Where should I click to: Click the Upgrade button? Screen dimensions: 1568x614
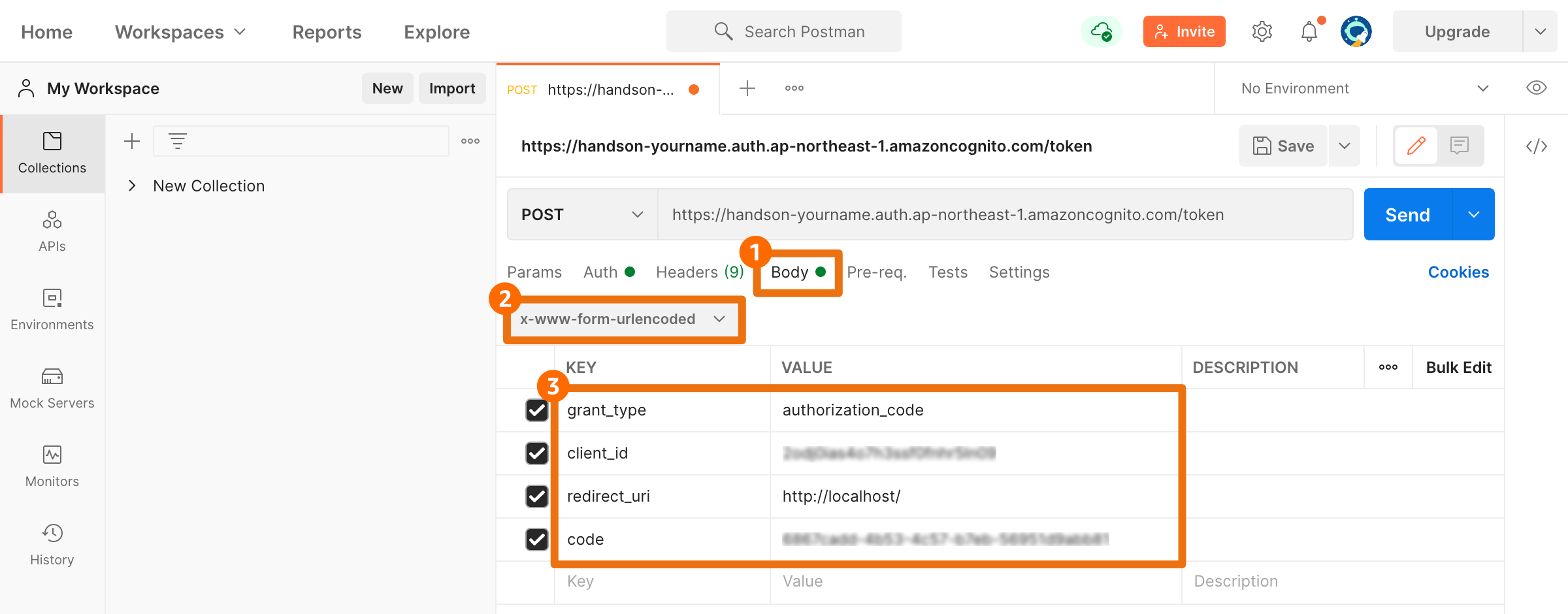(x=1458, y=31)
